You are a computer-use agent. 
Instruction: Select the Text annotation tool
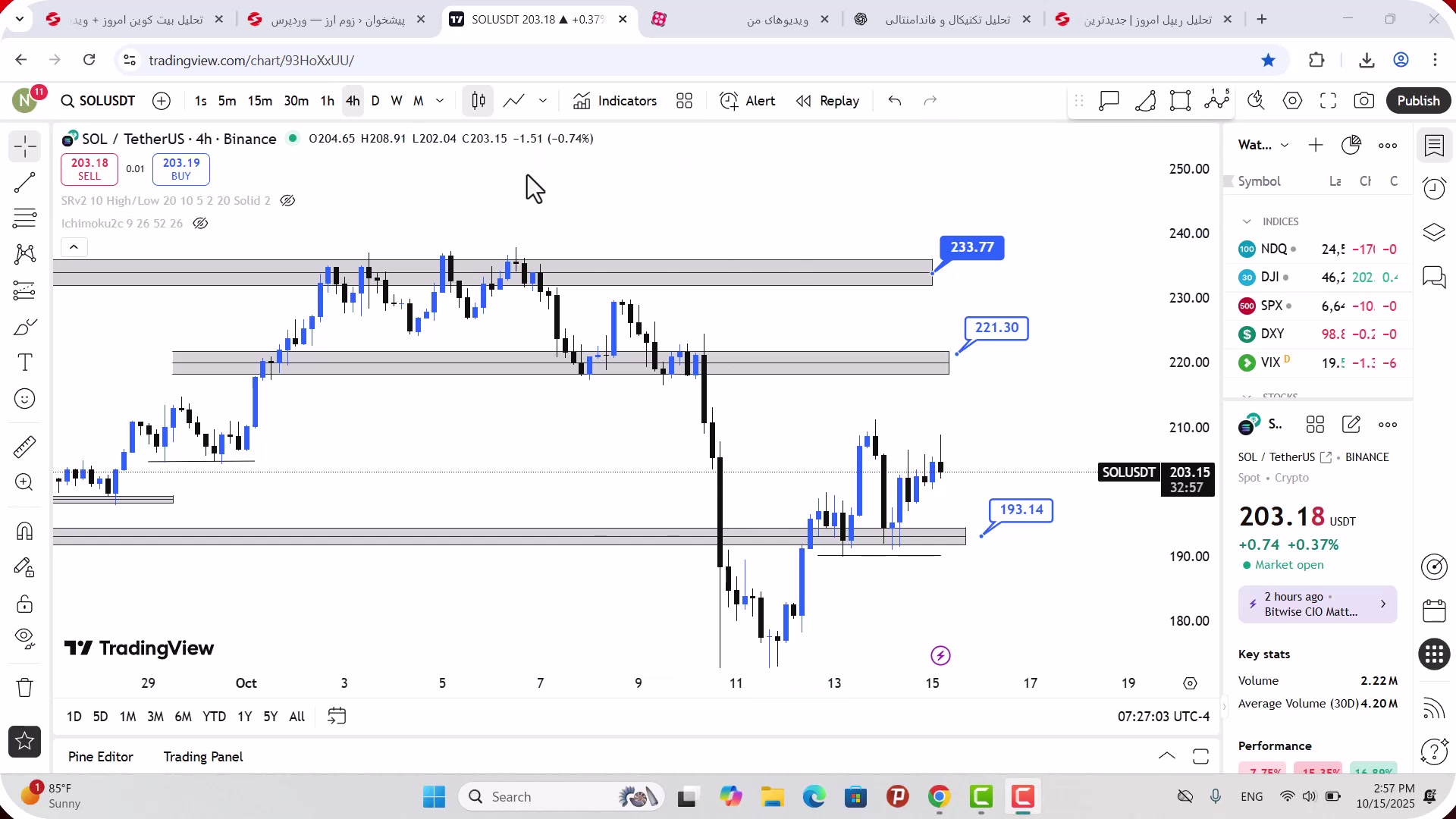pos(24,362)
